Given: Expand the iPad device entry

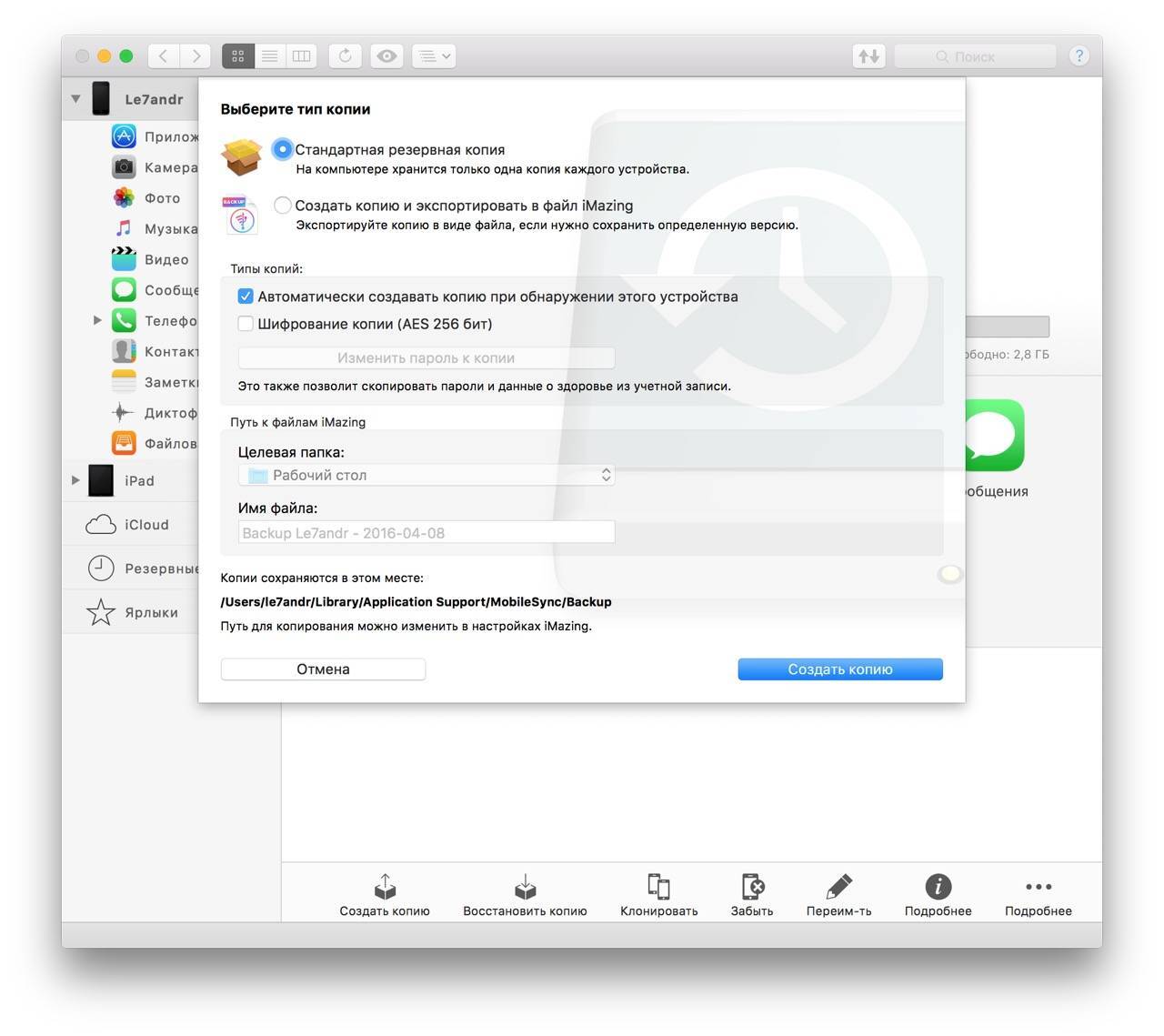Looking at the screenshot, I should 75,480.
